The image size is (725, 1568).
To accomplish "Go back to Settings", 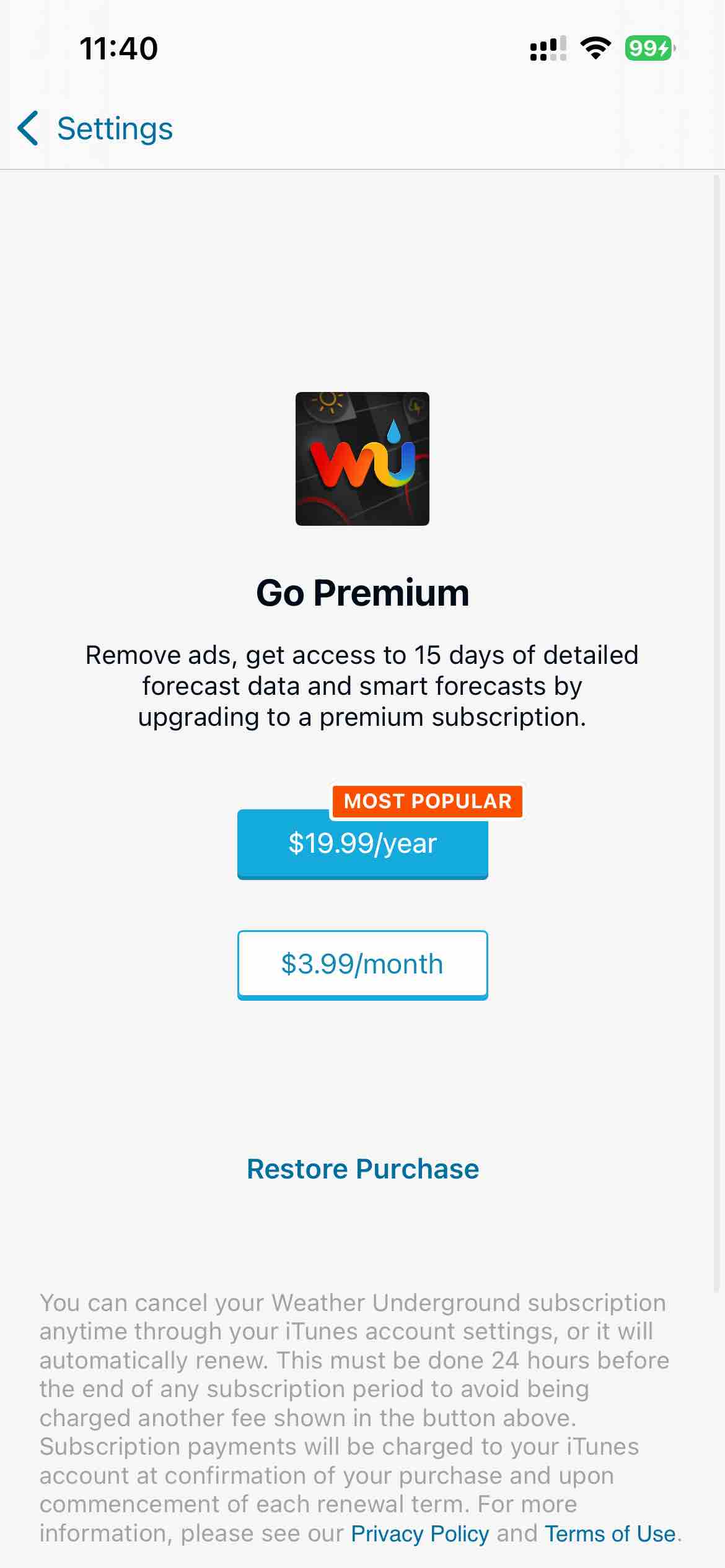I will [x=115, y=129].
